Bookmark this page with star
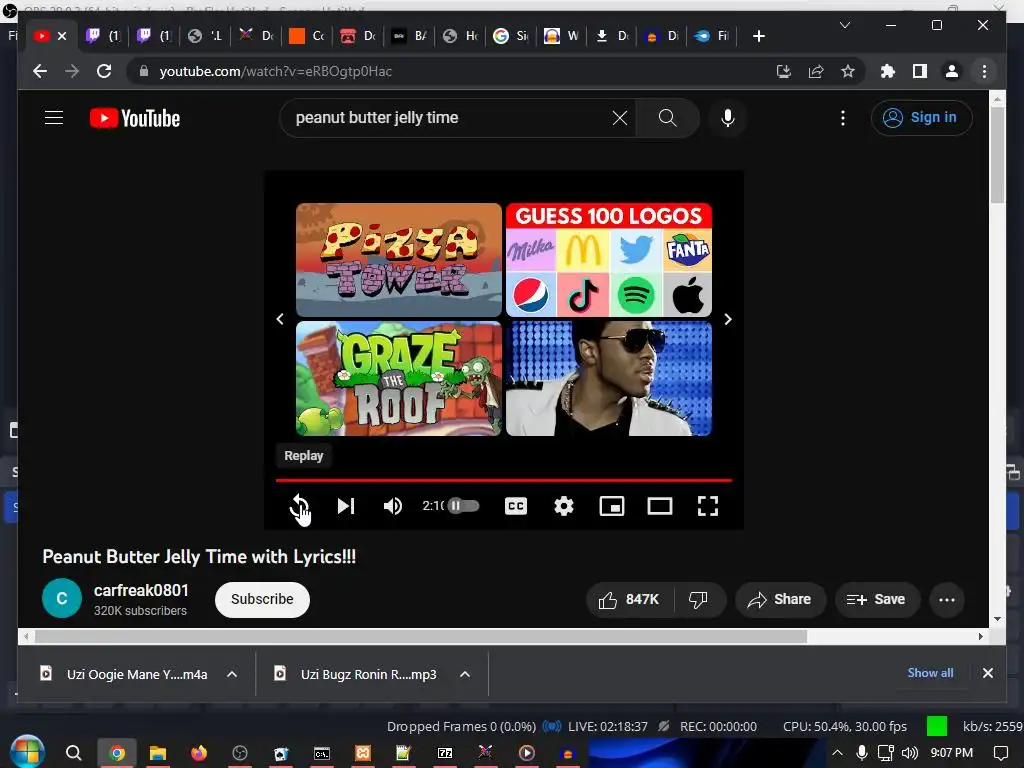This screenshot has width=1024, height=768. tap(848, 71)
